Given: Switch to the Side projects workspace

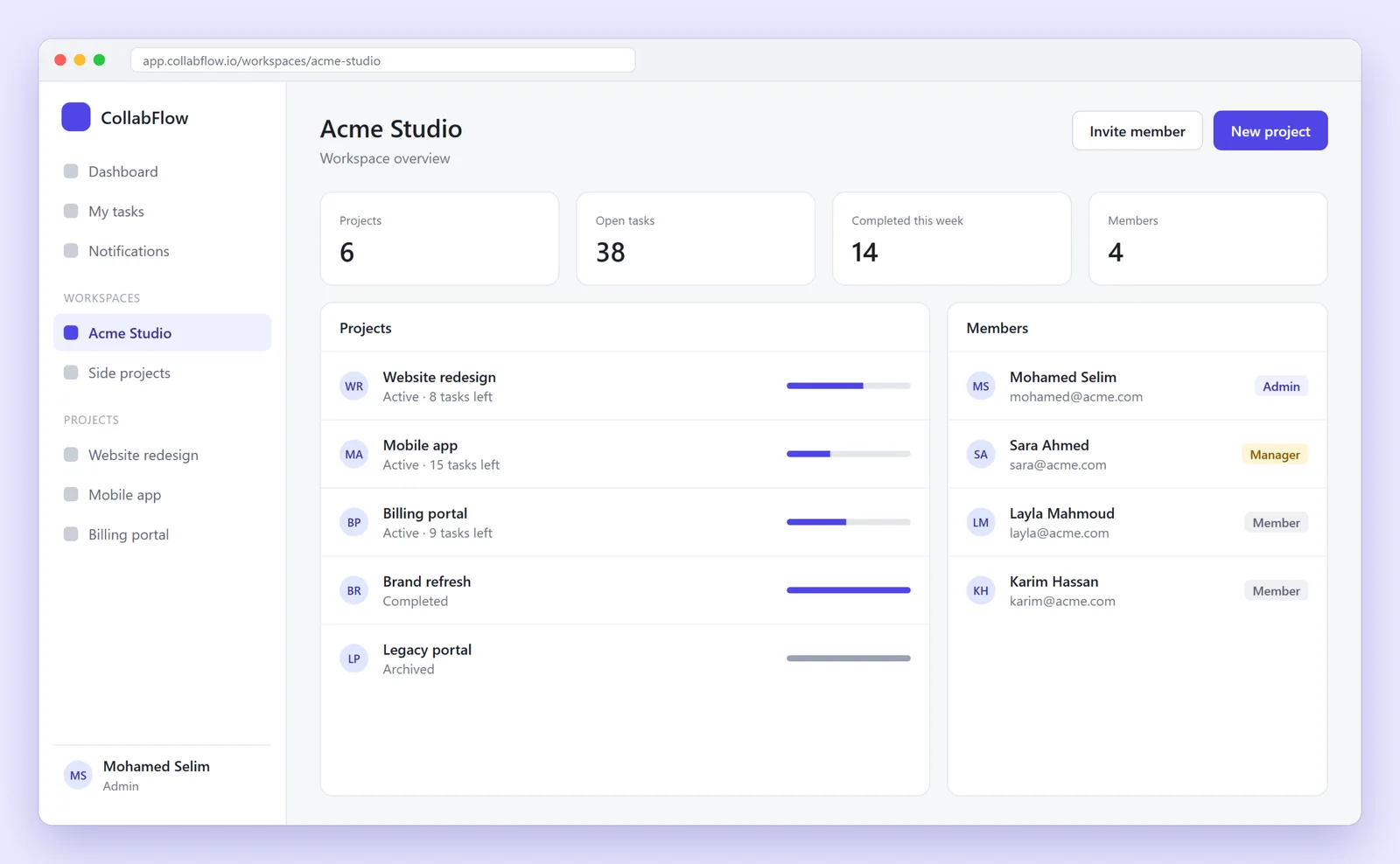Looking at the screenshot, I should 162,373.
